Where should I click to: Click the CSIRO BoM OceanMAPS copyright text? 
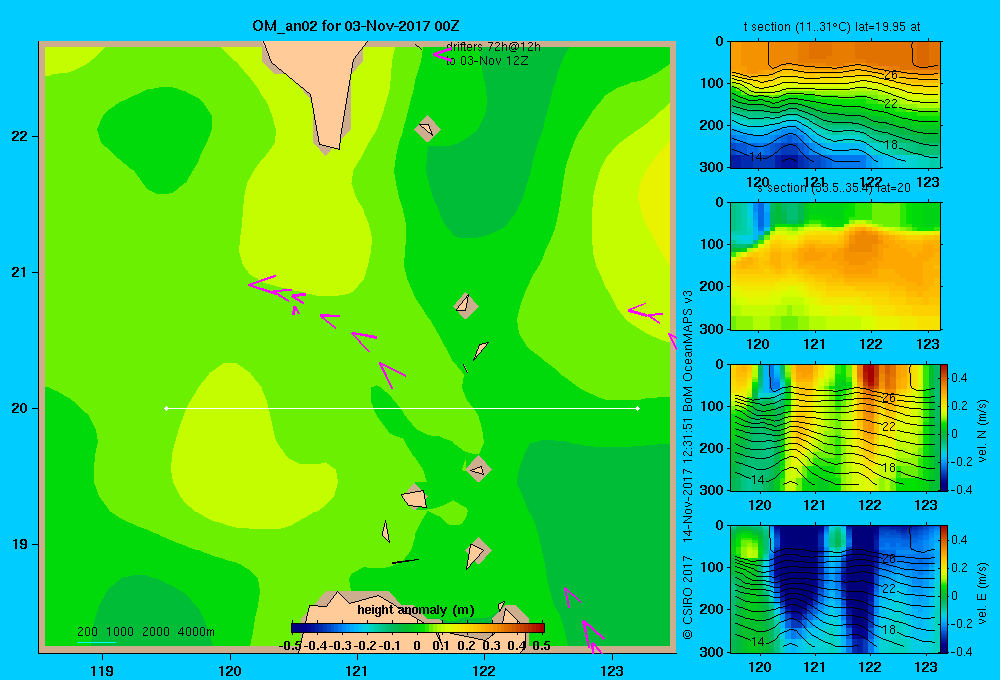tap(688, 464)
